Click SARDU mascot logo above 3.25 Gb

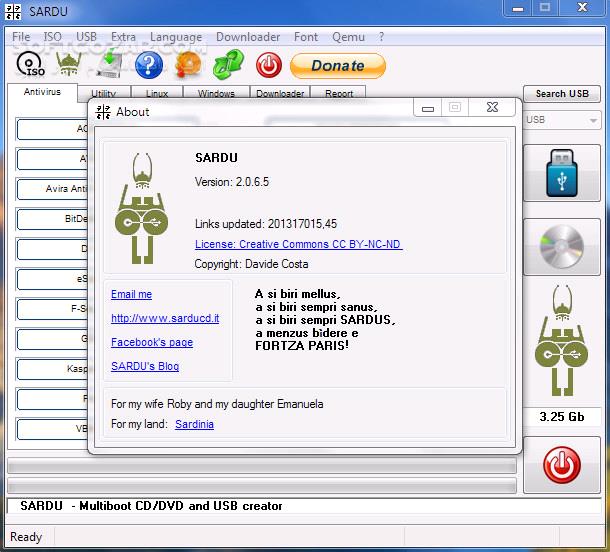pyautogui.click(x=561, y=340)
